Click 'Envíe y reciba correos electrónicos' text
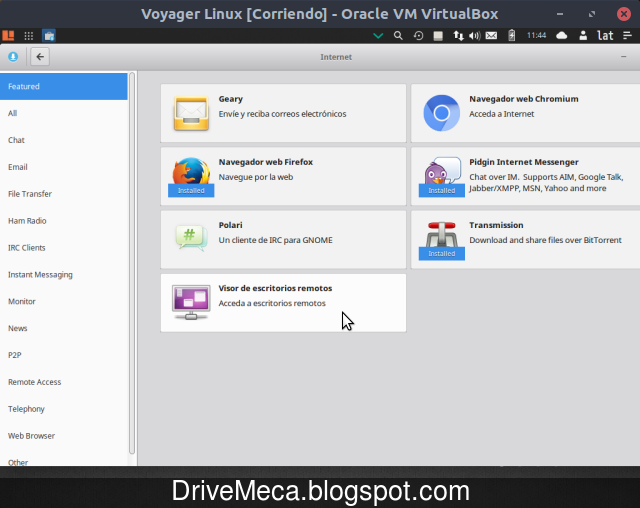The width and height of the screenshot is (640, 508). point(282,114)
